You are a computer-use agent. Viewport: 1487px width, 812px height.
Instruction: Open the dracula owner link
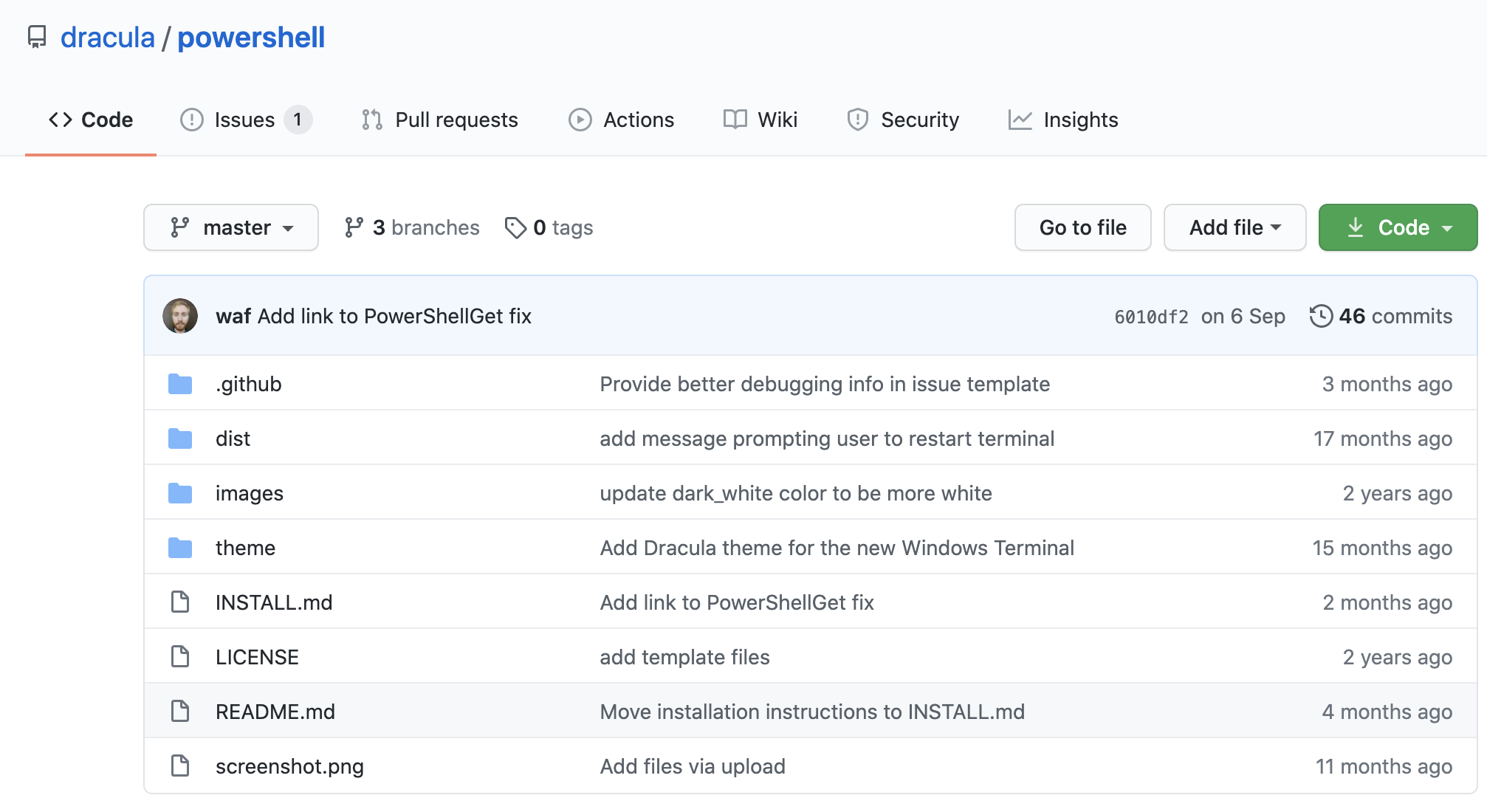tap(108, 37)
